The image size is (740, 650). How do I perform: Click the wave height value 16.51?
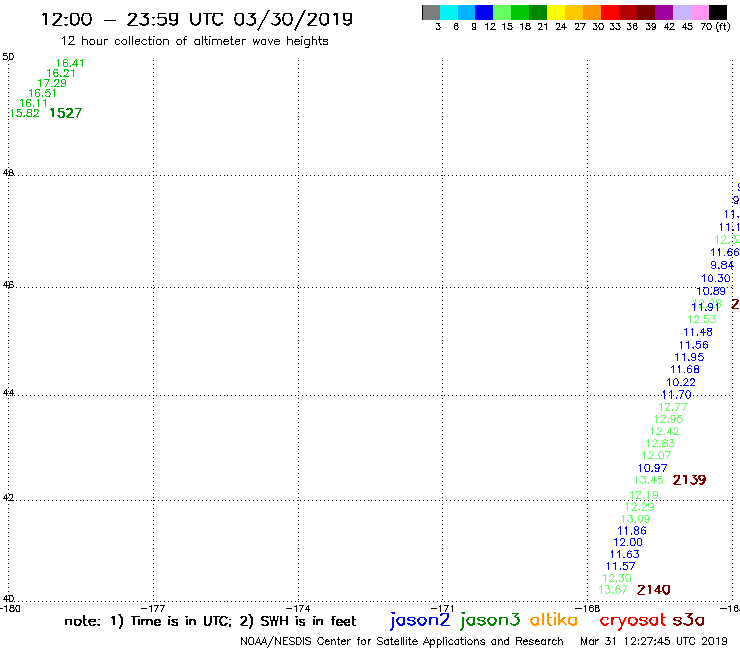[x=42, y=93]
